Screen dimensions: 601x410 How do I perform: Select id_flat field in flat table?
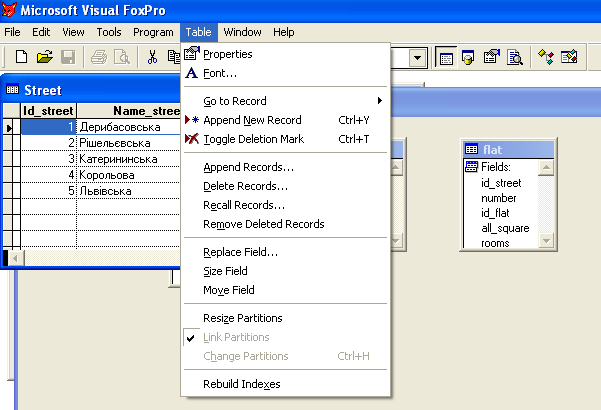[x=495, y=213]
